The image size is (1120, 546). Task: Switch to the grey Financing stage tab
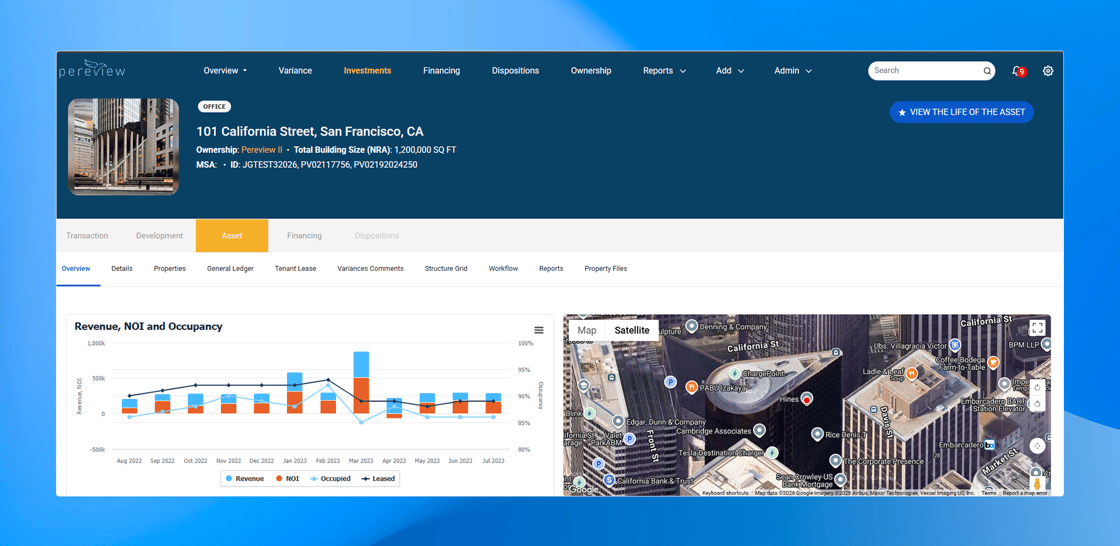click(304, 236)
